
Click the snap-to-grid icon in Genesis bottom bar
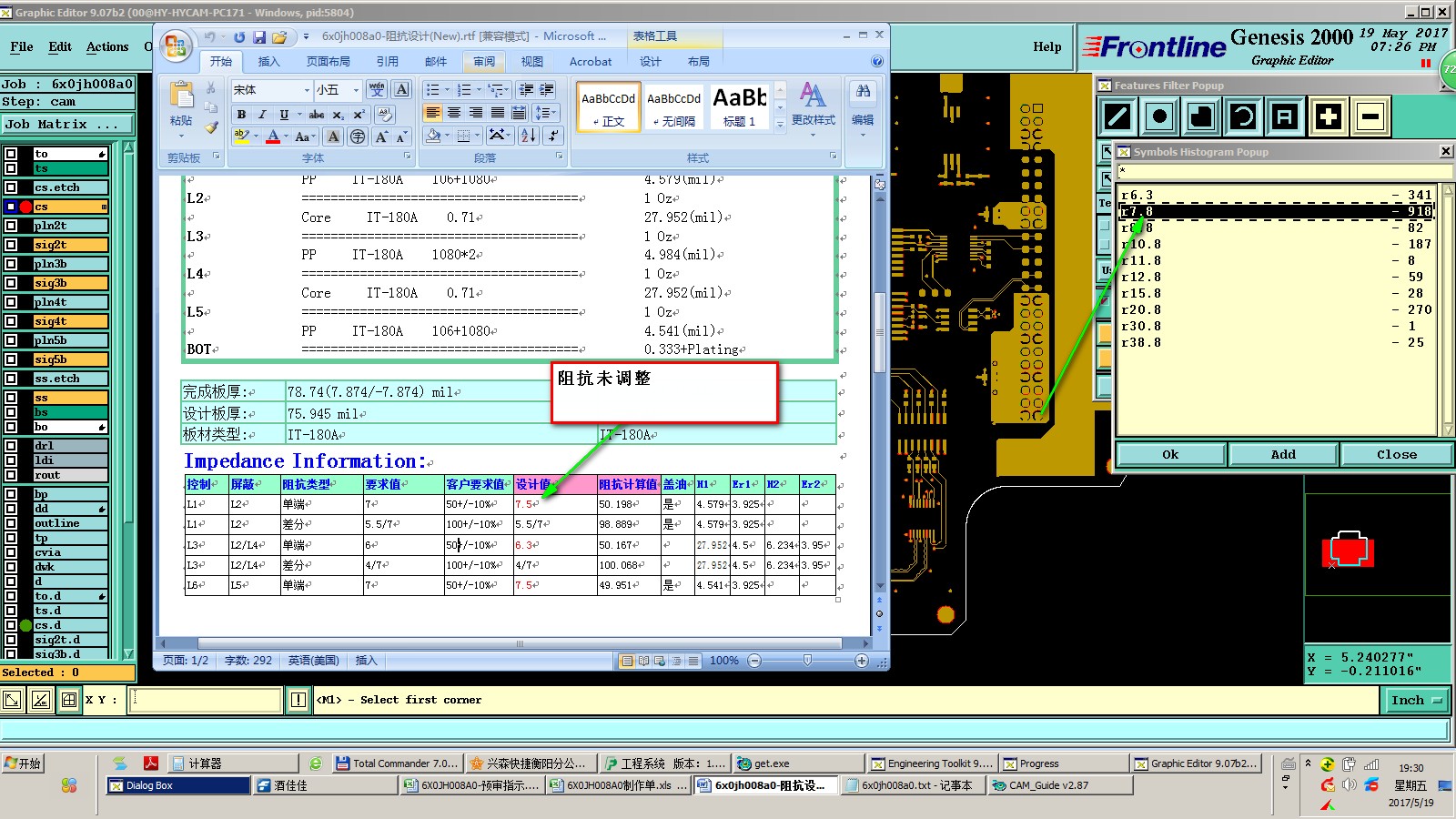[69, 699]
